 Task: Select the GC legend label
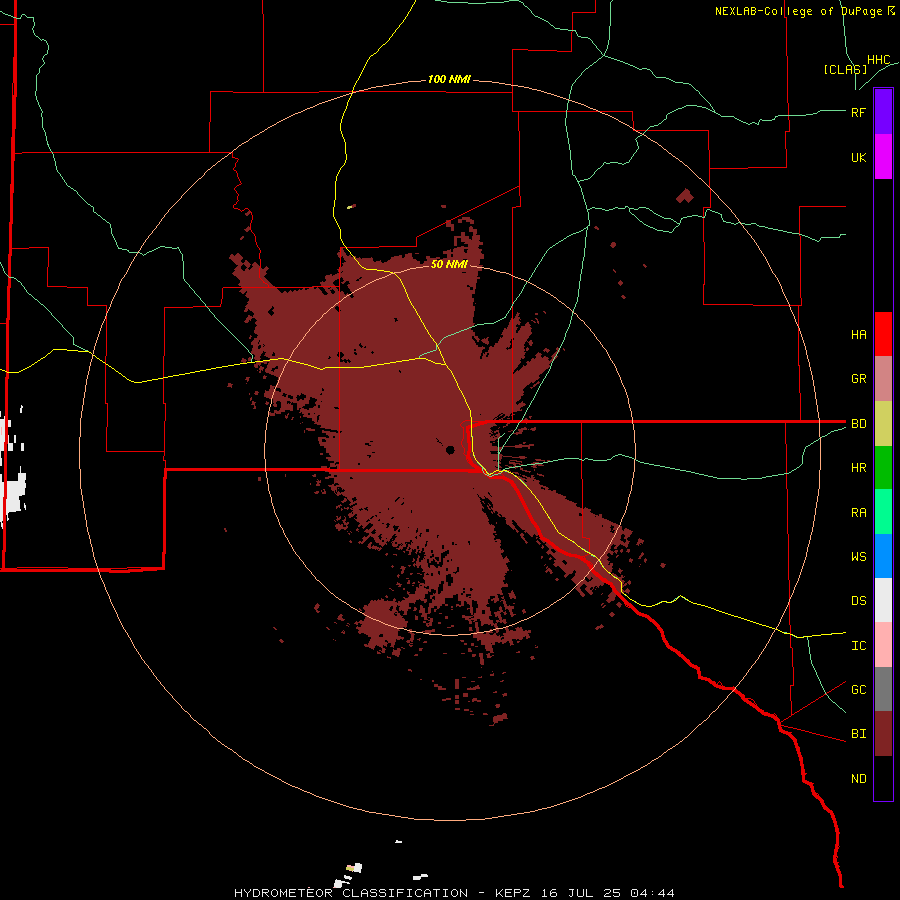[x=858, y=690]
